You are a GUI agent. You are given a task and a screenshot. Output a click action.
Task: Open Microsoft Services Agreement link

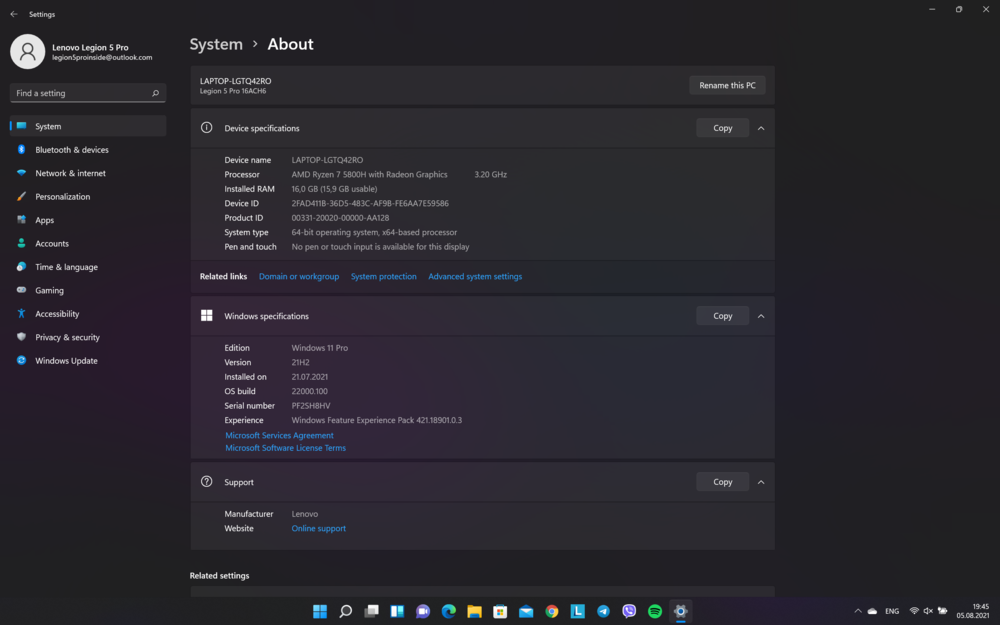click(279, 436)
